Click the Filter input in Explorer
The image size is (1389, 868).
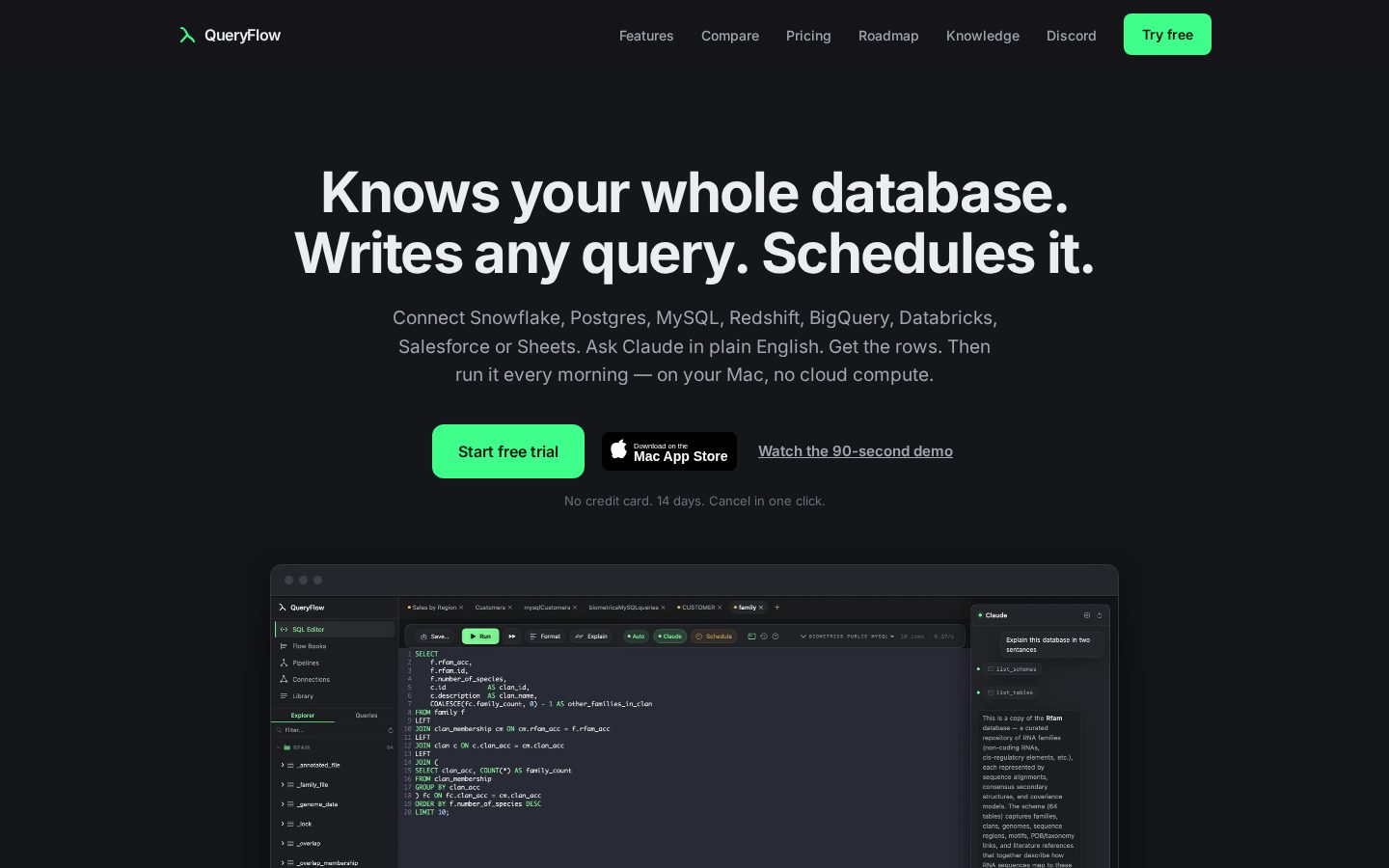(x=331, y=730)
